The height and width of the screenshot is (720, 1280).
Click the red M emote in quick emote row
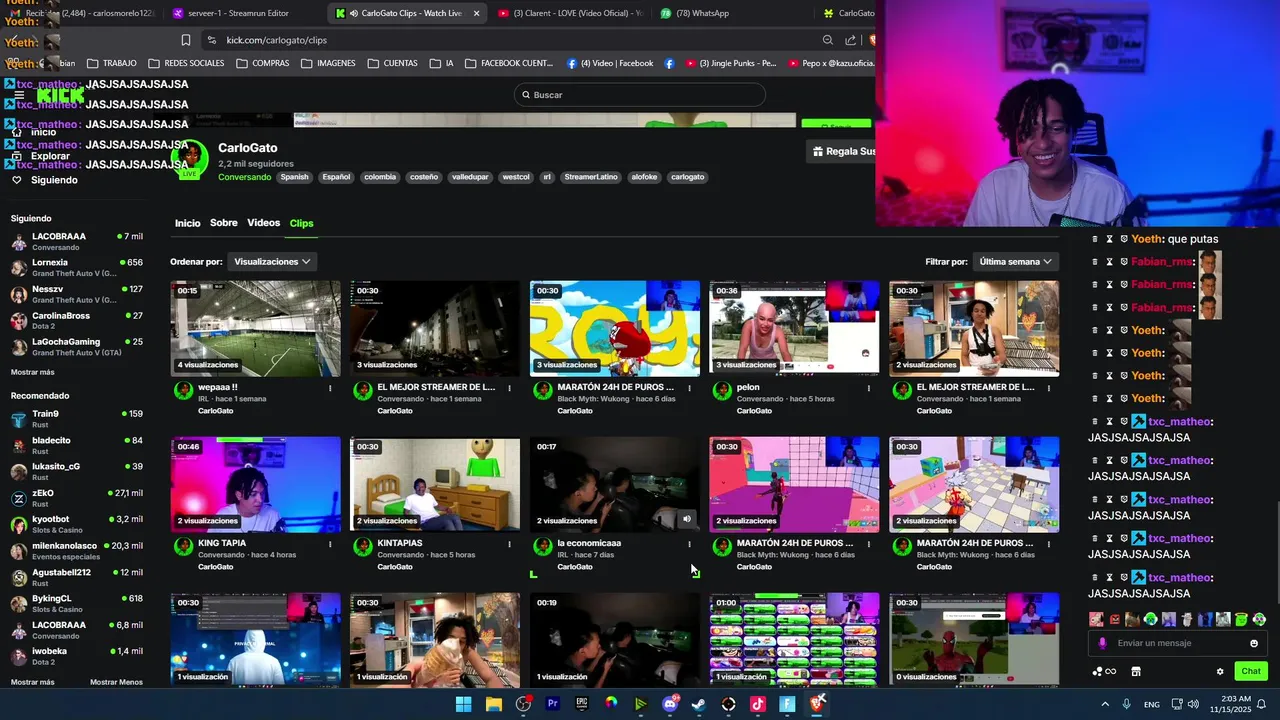pos(1115,619)
